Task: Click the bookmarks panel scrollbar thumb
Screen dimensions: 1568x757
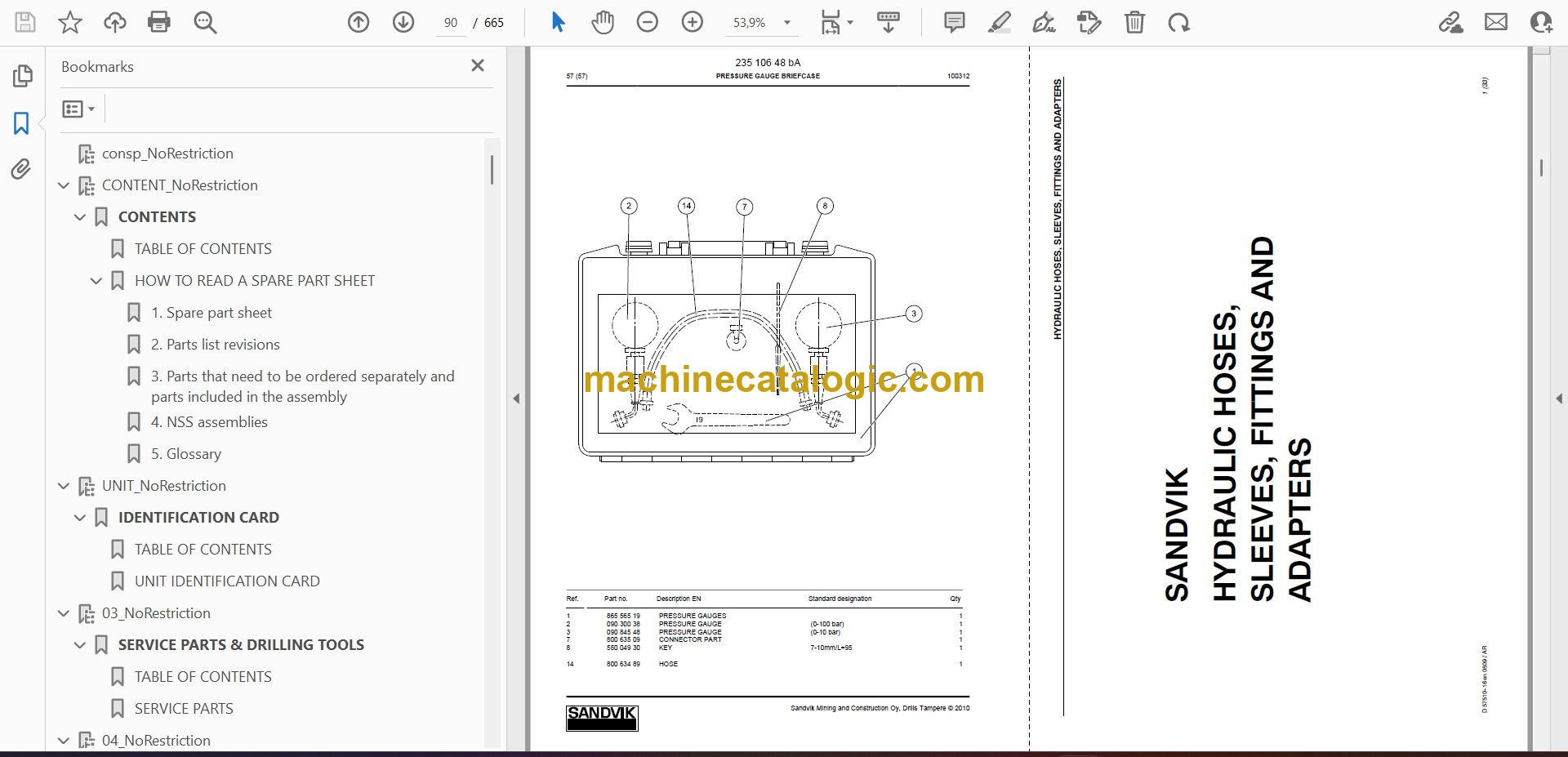Action: pos(492,170)
